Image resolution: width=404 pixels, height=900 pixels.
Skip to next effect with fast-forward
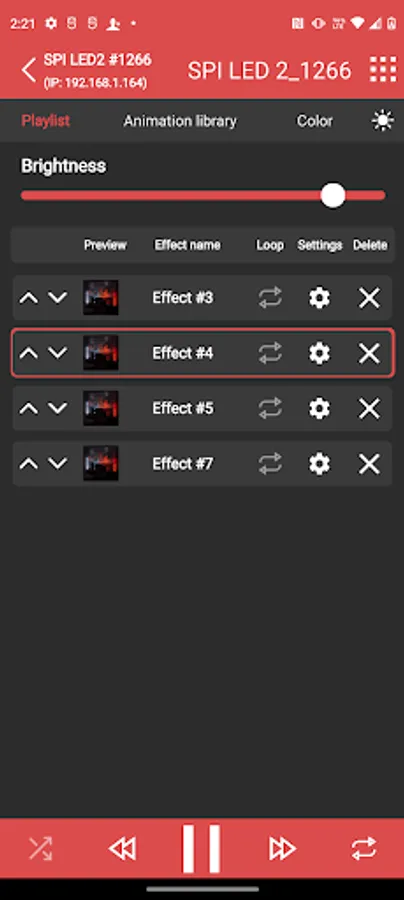coord(282,848)
